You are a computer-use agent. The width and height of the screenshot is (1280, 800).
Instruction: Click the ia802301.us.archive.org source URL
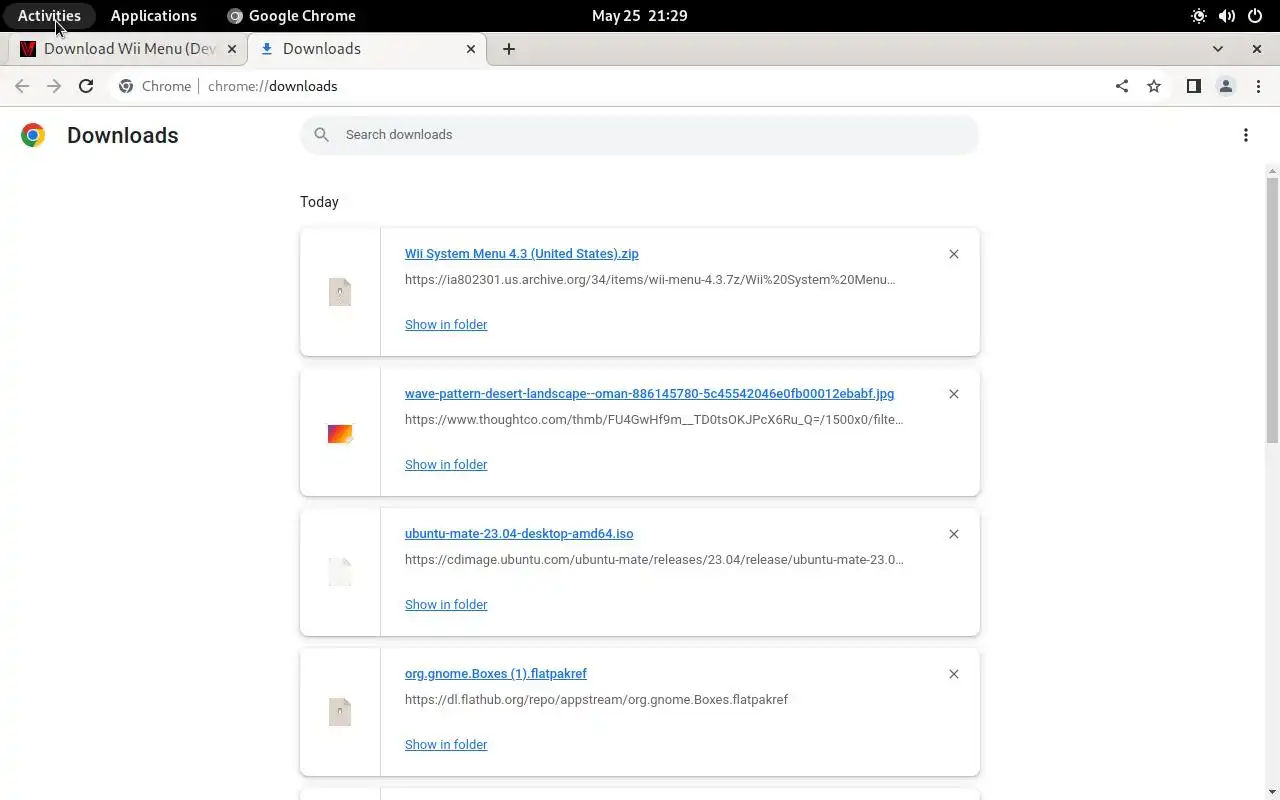tap(650, 280)
